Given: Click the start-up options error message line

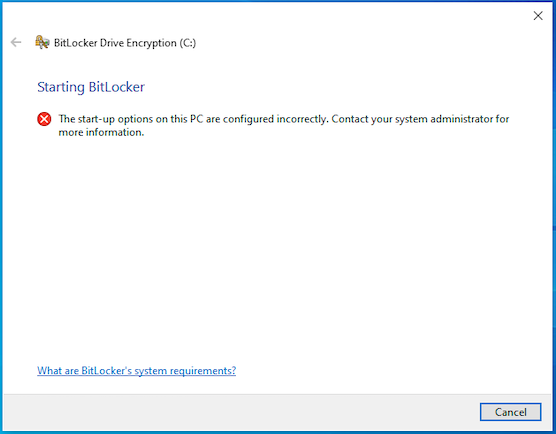Looking at the screenshot, I should coord(284,119).
